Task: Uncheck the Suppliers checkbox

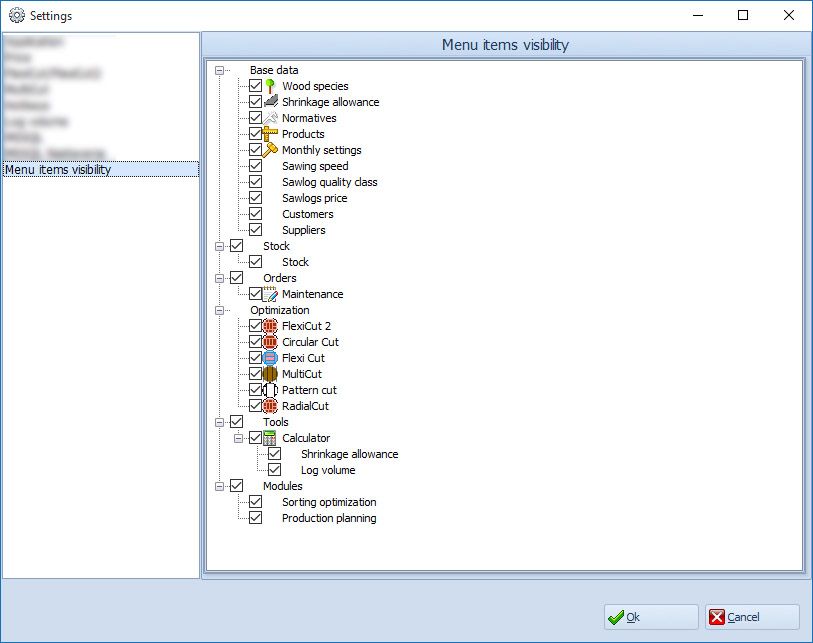Action: pyautogui.click(x=255, y=230)
